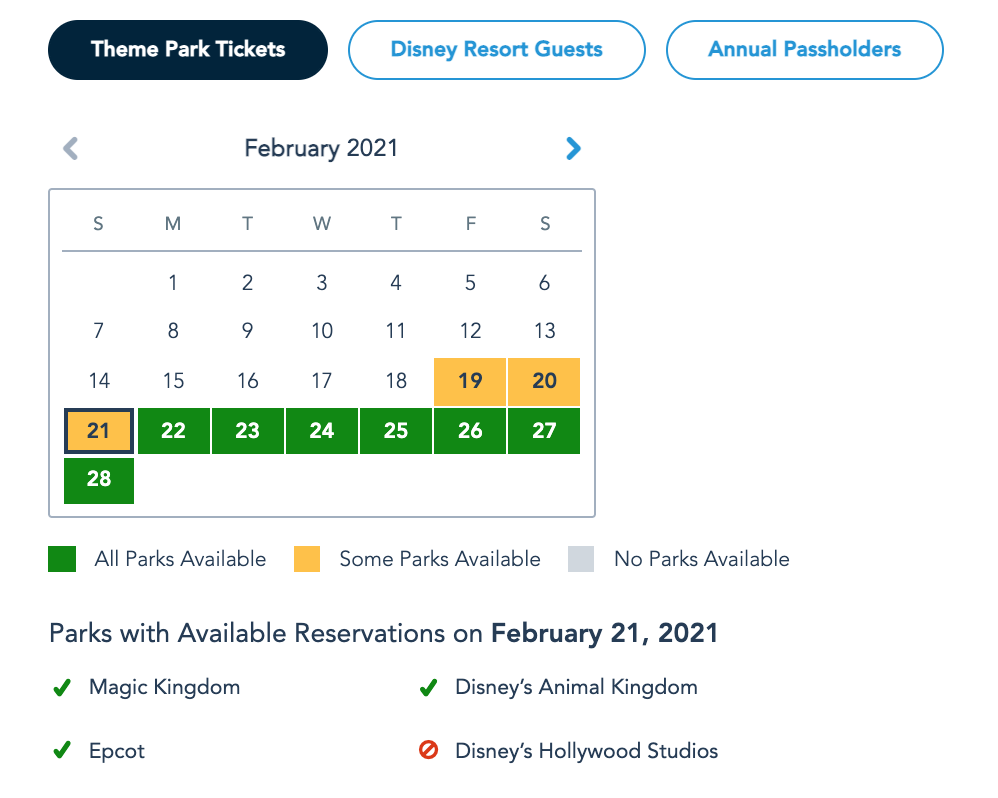Switch to Theme Park Tickets tab
This screenshot has height=798, width=998.
click(x=188, y=49)
